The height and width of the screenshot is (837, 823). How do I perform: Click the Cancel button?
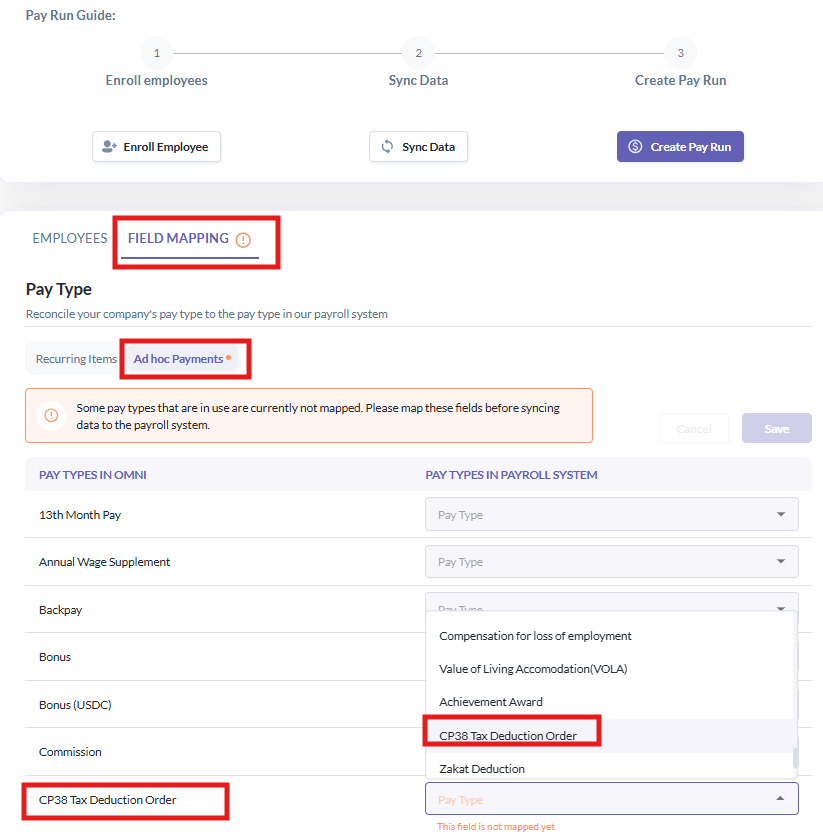(x=694, y=428)
